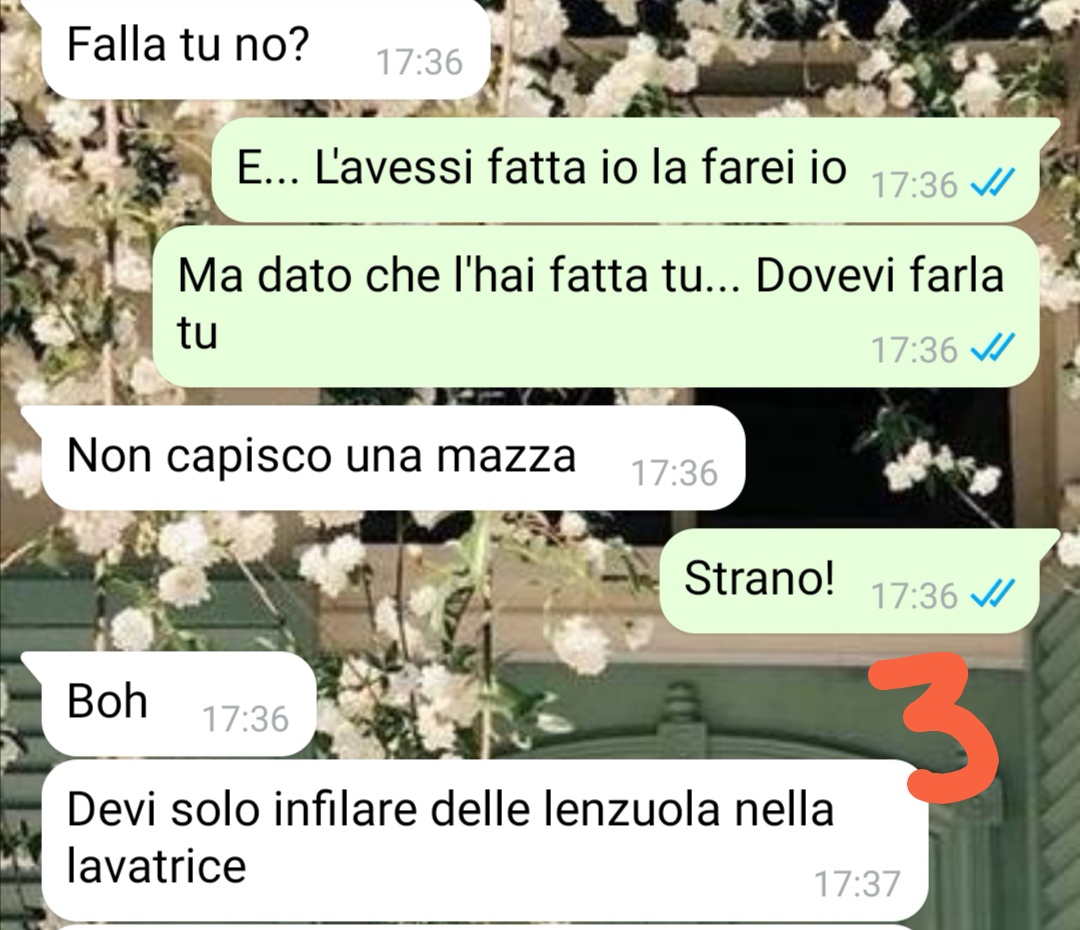Click blue read checkmarks on 'Strano!' message
Screen dimensions: 1080x930
click(x=992, y=593)
